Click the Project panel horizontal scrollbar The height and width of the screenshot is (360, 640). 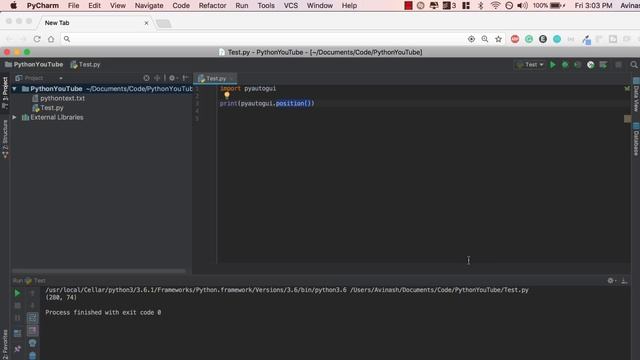click(x=98, y=271)
